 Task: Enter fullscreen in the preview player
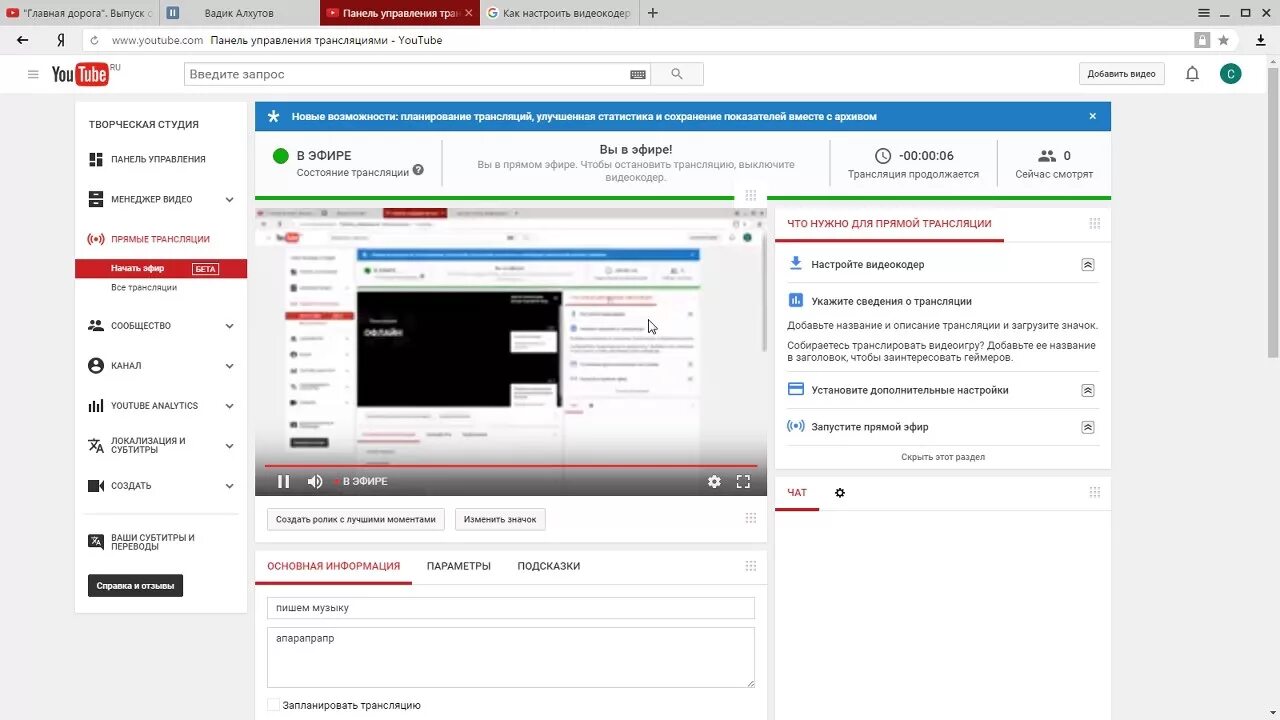click(x=743, y=481)
